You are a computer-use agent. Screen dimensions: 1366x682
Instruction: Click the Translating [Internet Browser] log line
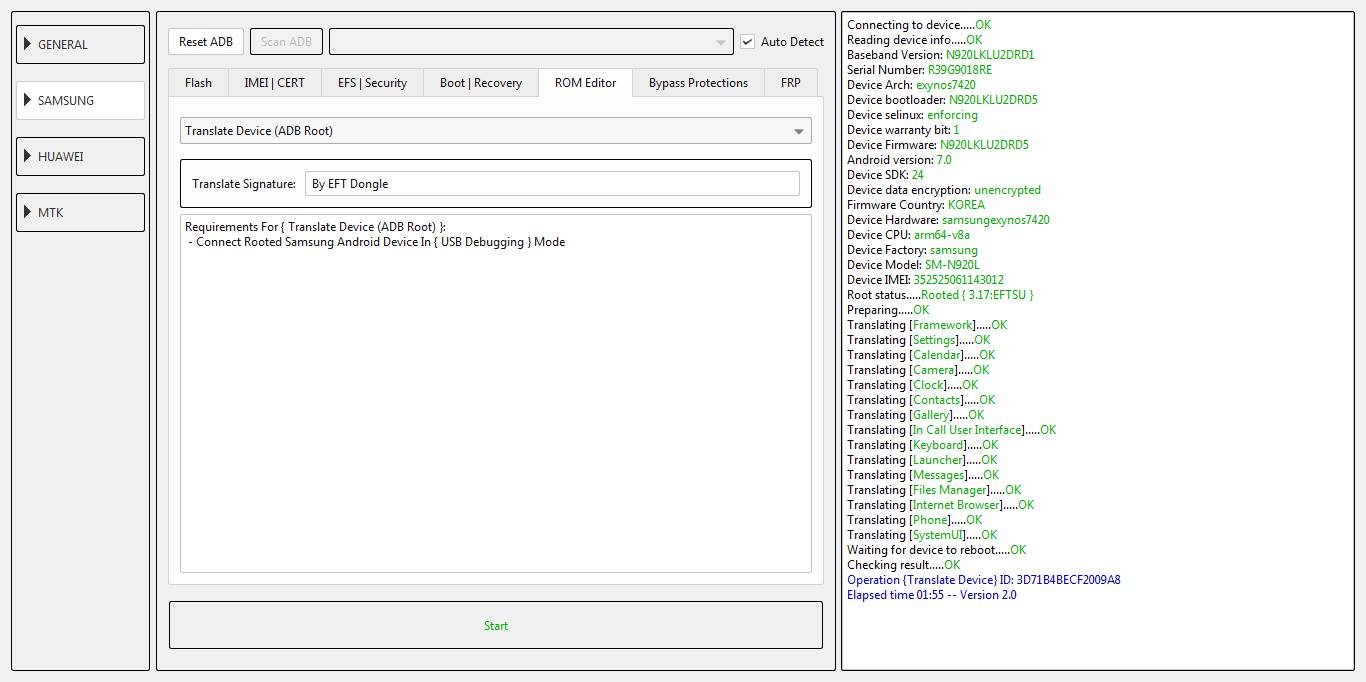pyautogui.click(x=940, y=505)
